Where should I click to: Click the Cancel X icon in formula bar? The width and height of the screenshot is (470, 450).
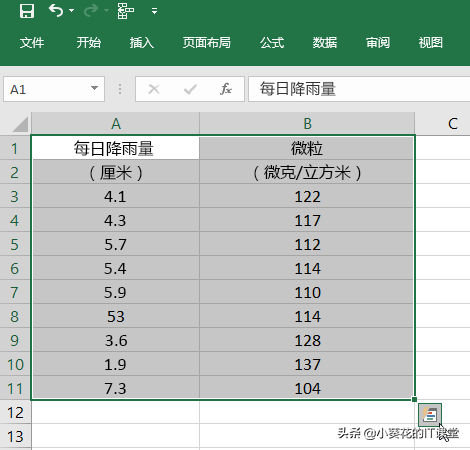click(154, 89)
